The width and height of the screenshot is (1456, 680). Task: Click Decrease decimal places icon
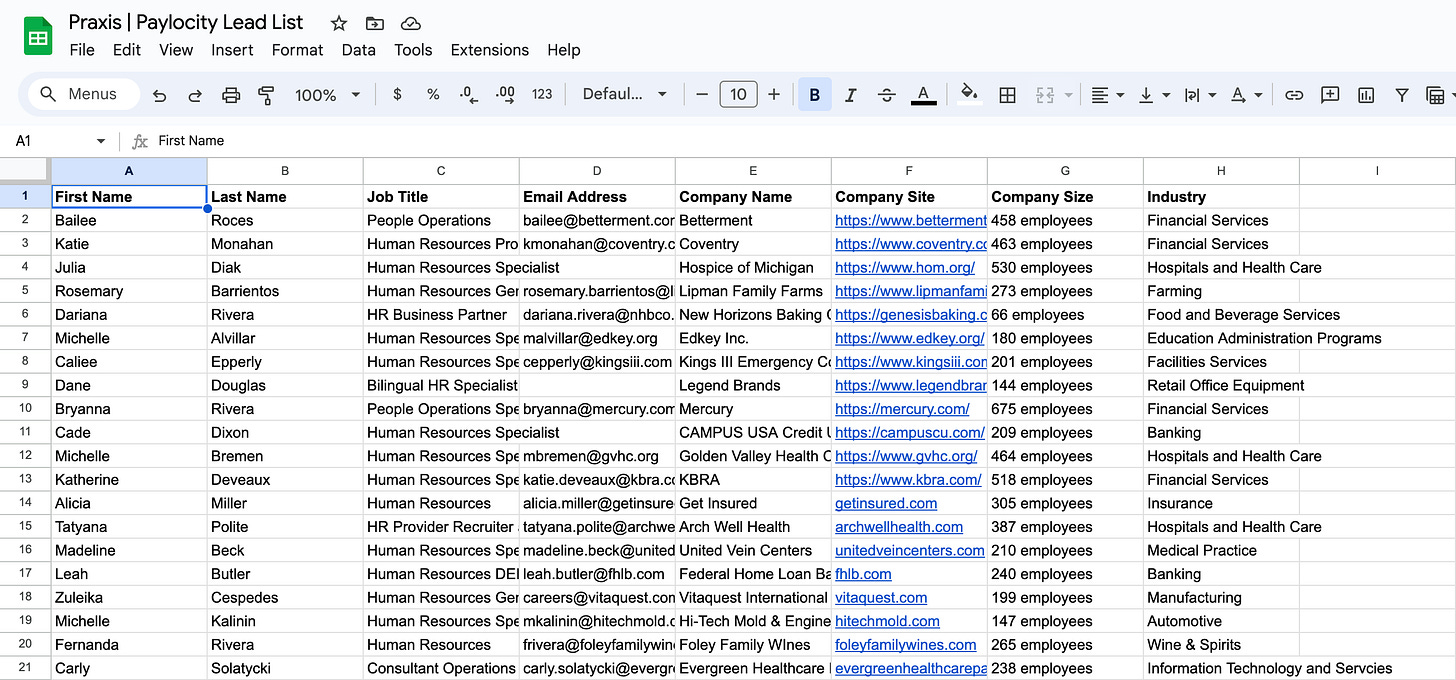[x=468, y=94]
